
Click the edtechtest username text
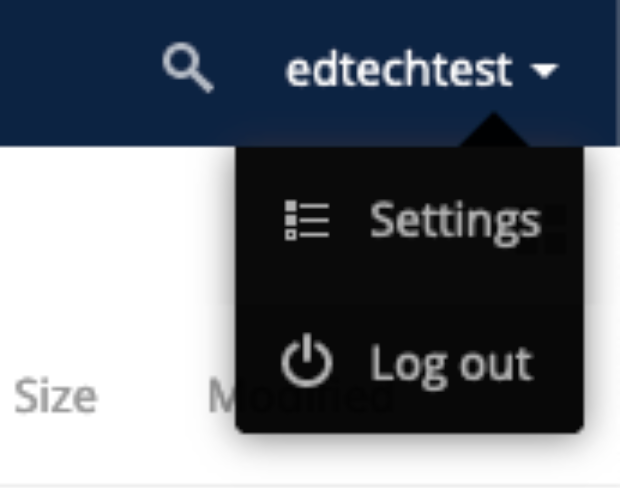(x=399, y=70)
